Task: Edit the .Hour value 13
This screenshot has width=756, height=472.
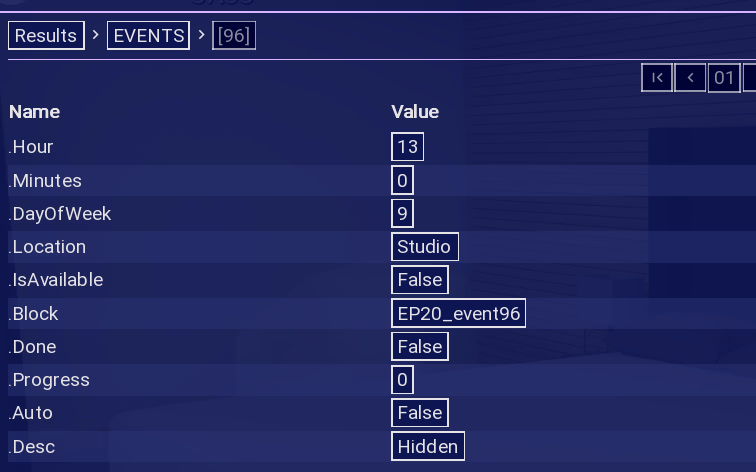Action: (x=407, y=147)
